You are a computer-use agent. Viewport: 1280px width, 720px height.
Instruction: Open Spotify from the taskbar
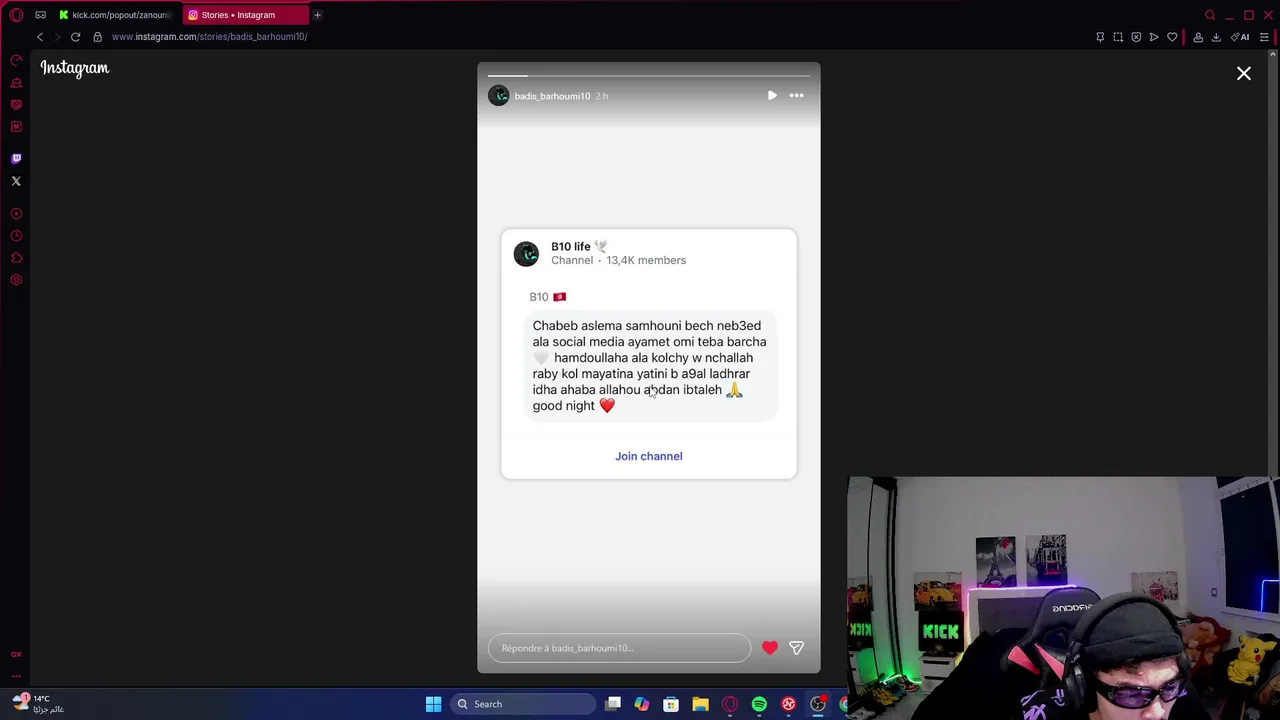click(759, 704)
